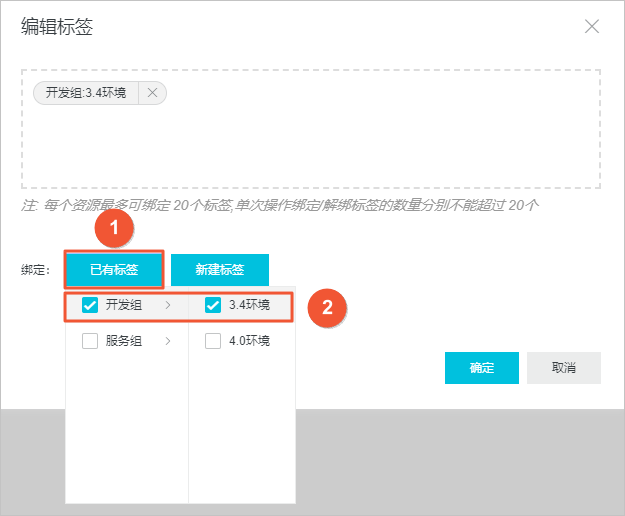
Task: Confirm with the 确定 button
Action: coord(482,368)
